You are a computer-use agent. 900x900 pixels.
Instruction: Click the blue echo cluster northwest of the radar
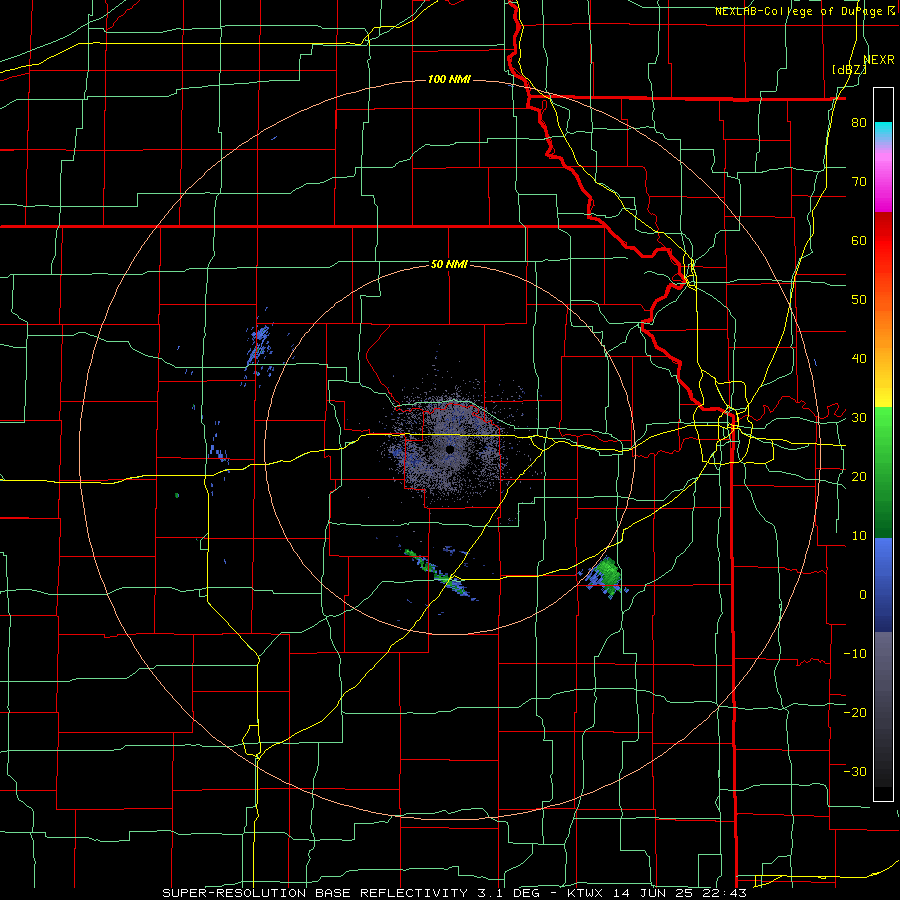tap(259, 346)
